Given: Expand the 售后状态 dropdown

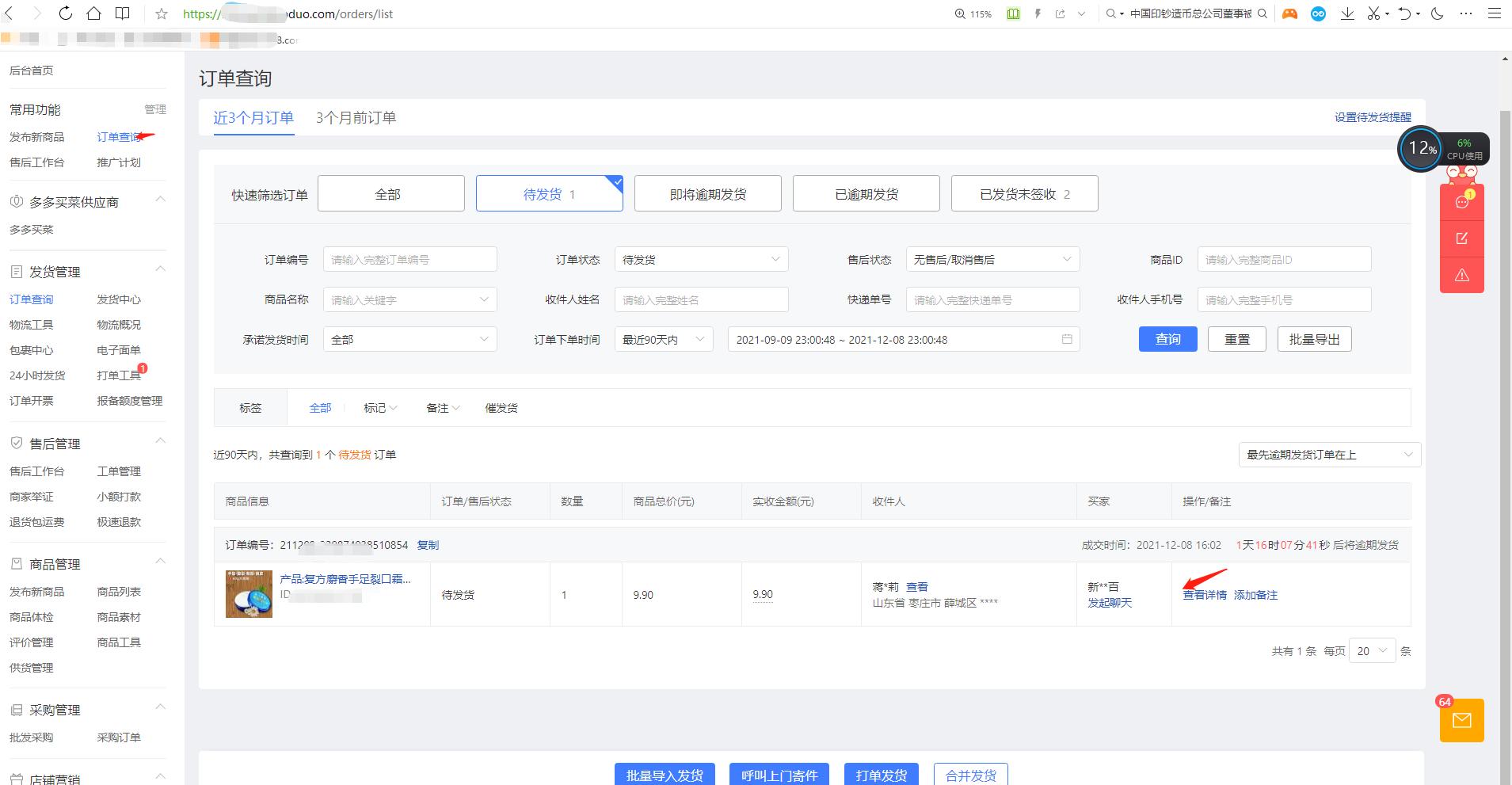Looking at the screenshot, I should (x=992, y=259).
